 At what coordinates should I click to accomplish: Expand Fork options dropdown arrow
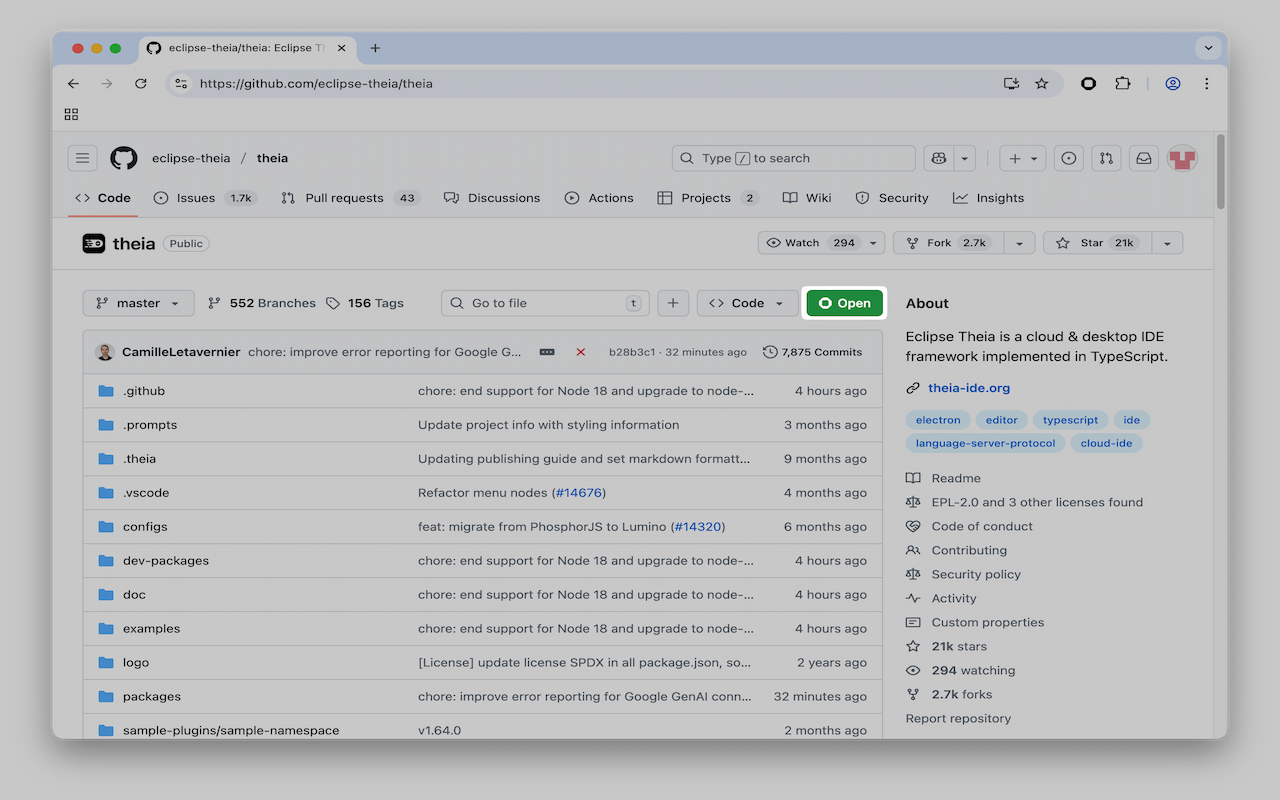(x=1019, y=243)
